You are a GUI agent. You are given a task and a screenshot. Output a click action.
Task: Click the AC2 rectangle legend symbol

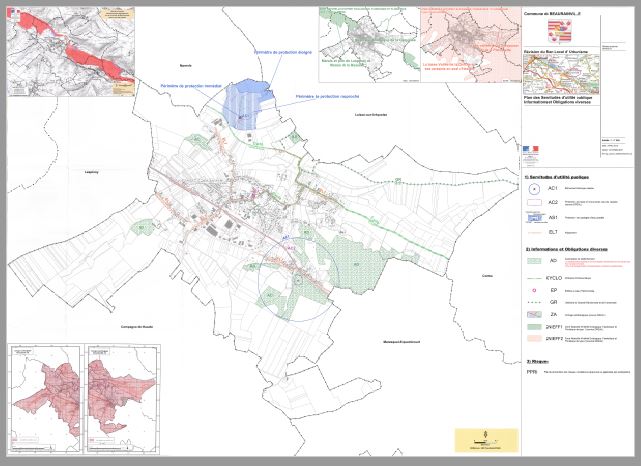point(535,201)
